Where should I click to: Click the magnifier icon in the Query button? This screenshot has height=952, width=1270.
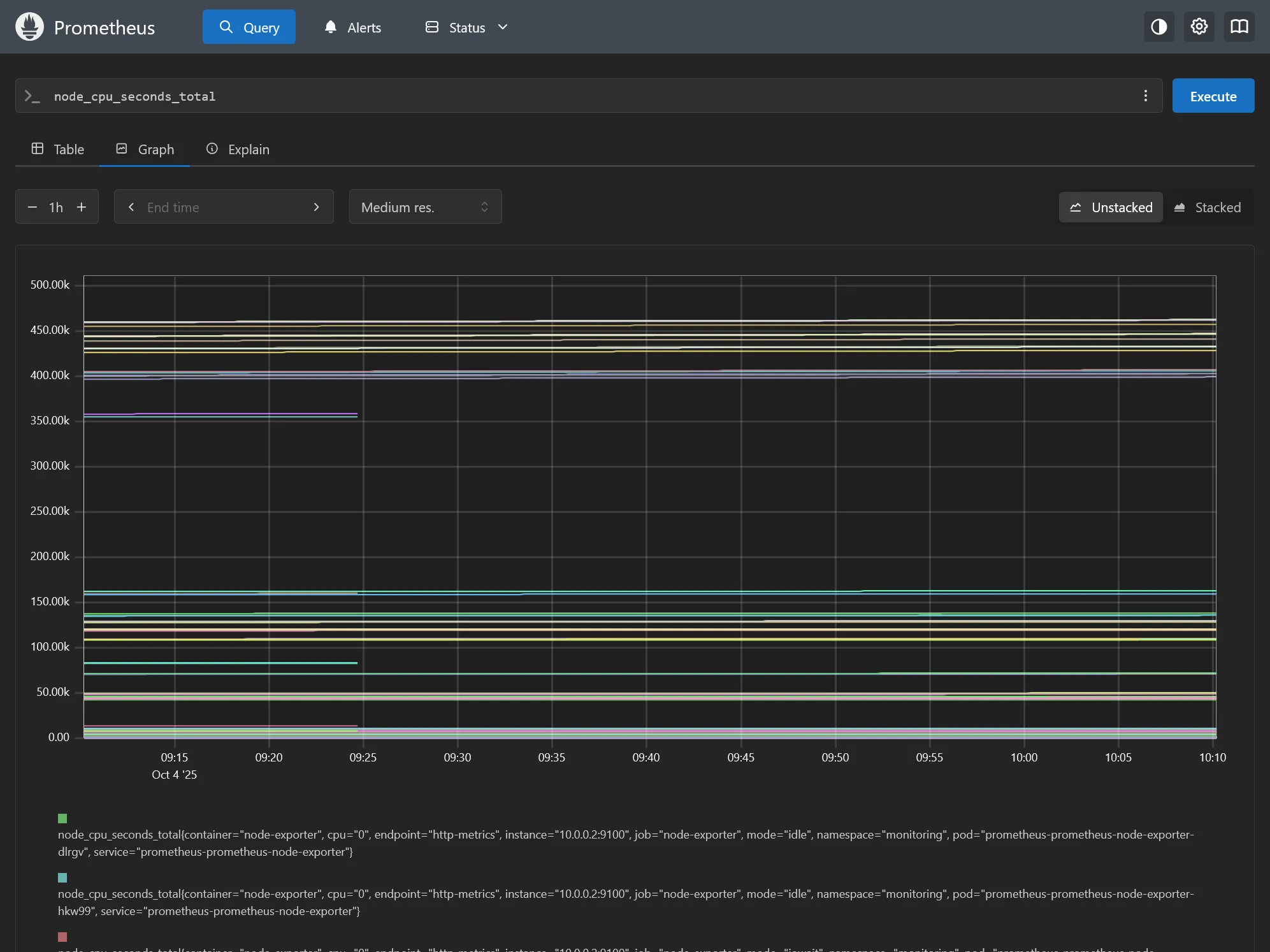(226, 27)
